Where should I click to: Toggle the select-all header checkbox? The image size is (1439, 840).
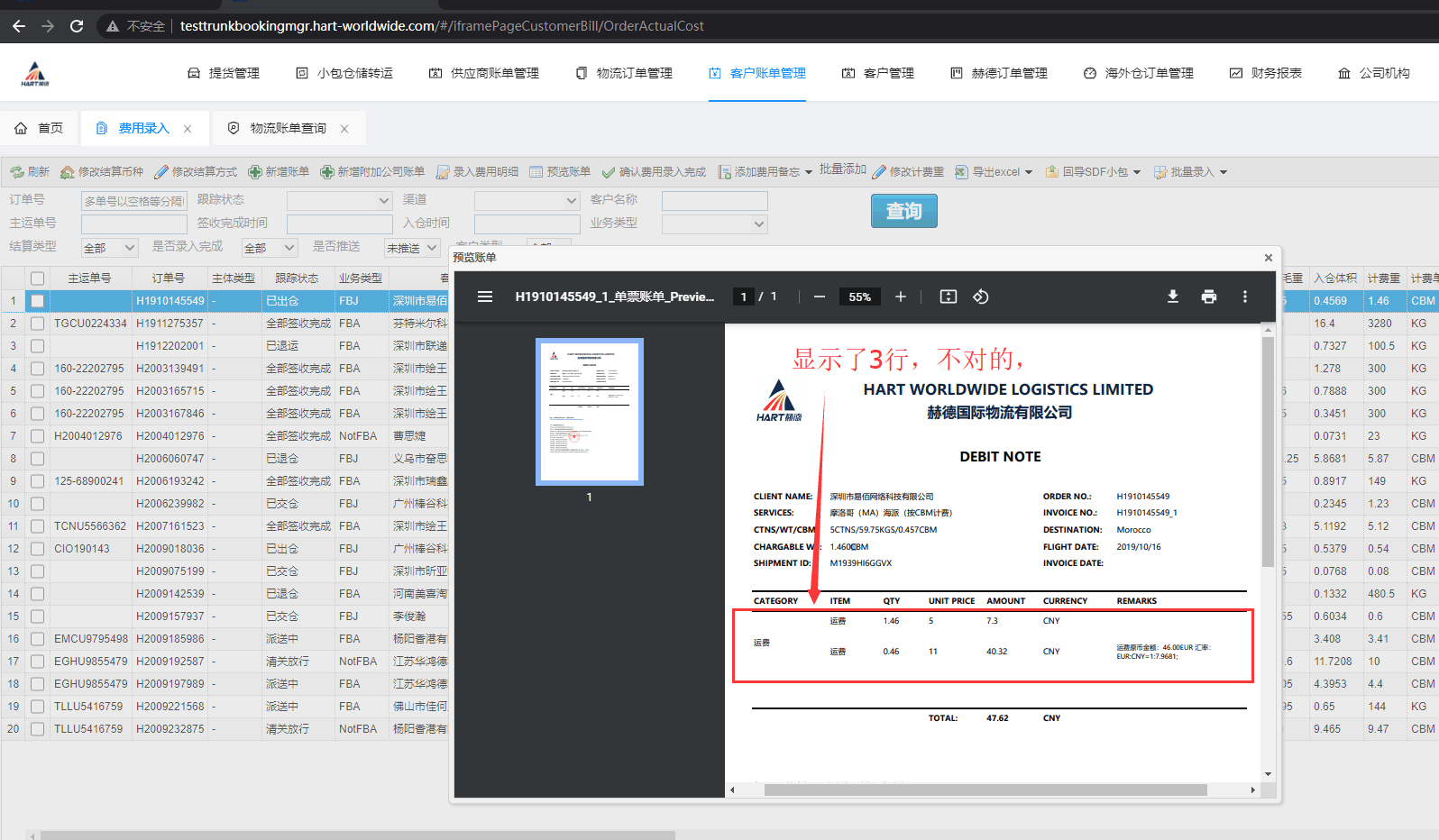pos(37,278)
